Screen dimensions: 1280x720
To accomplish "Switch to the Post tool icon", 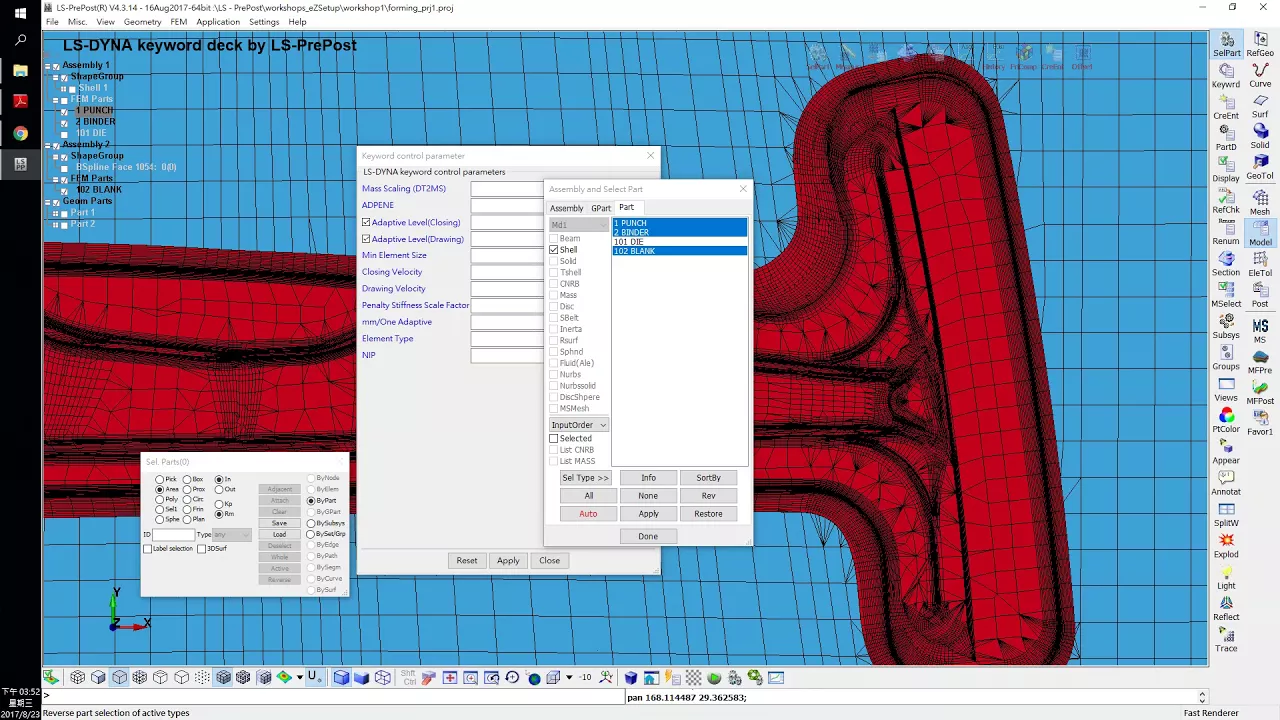I will pyautogui.click(x=1260, y=295).
